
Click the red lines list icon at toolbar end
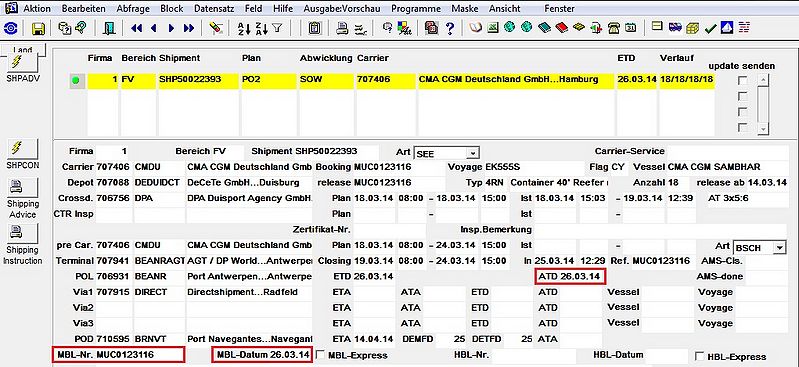744,27
